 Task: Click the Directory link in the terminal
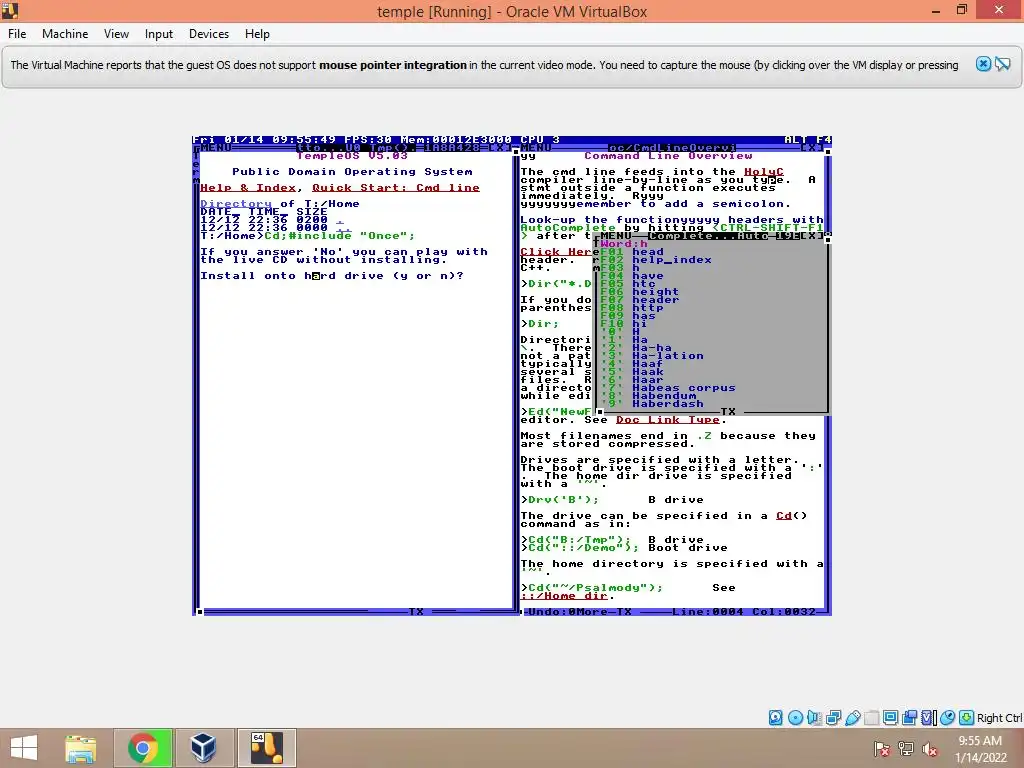click(236, 204)
